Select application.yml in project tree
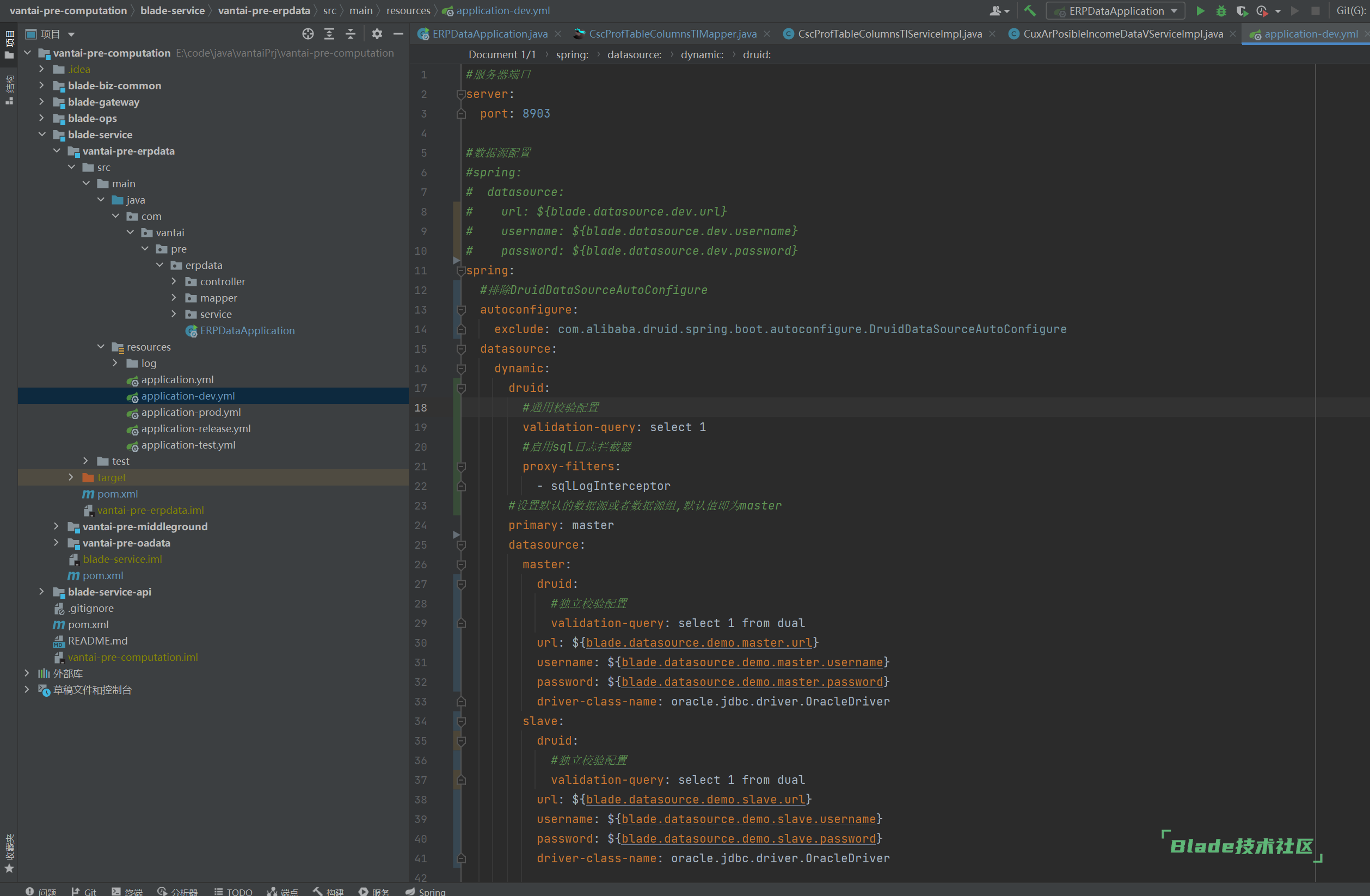This screenshot has height=896, width=1370. [x=177, y=379]
